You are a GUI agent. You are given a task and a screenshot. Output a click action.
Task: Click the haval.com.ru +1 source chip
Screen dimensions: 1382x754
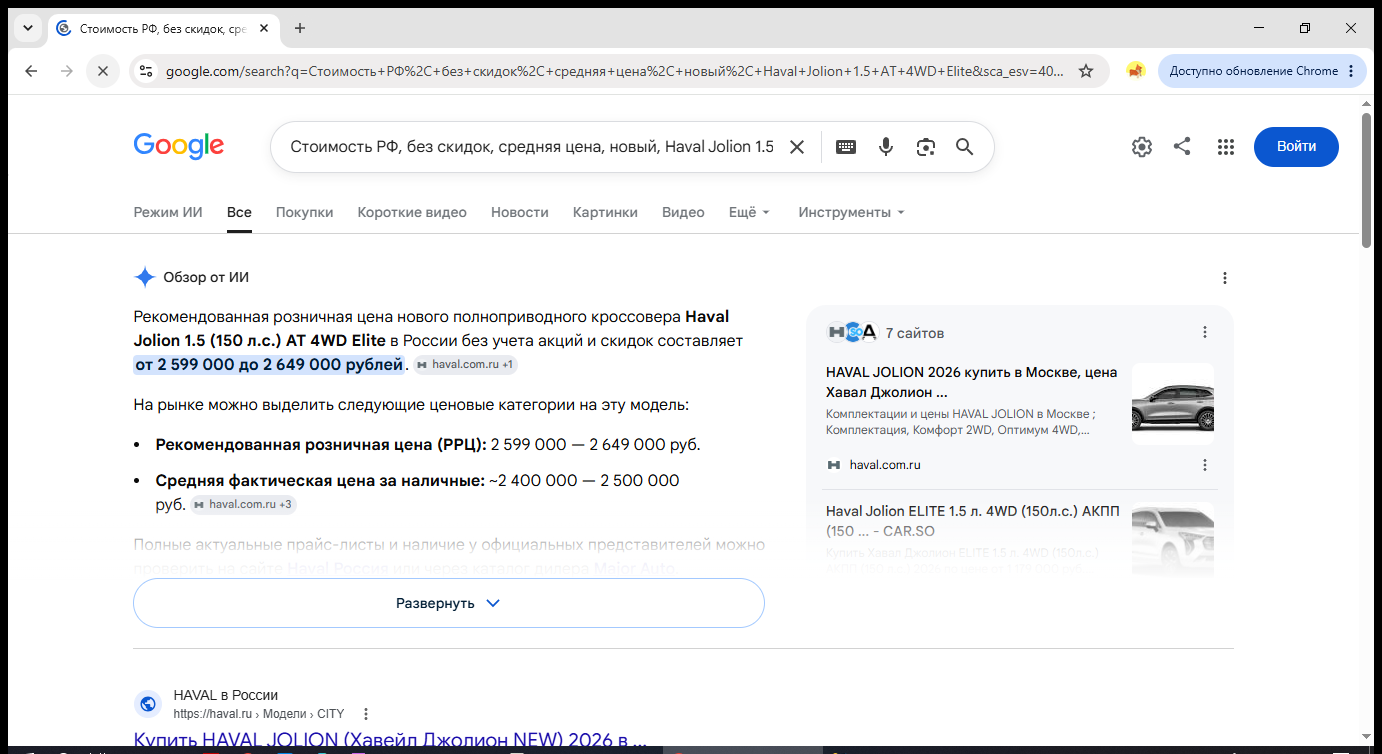[466, 365]
